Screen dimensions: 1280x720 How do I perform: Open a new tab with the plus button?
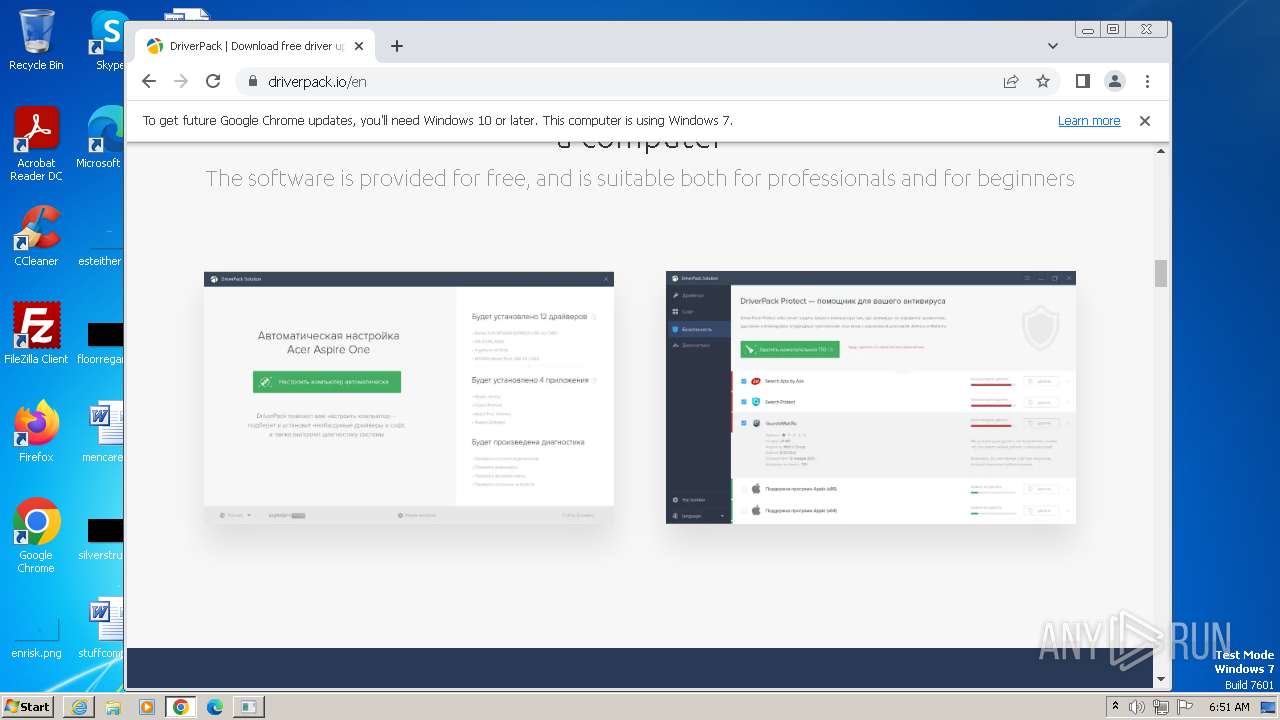[x=397, y=46]
